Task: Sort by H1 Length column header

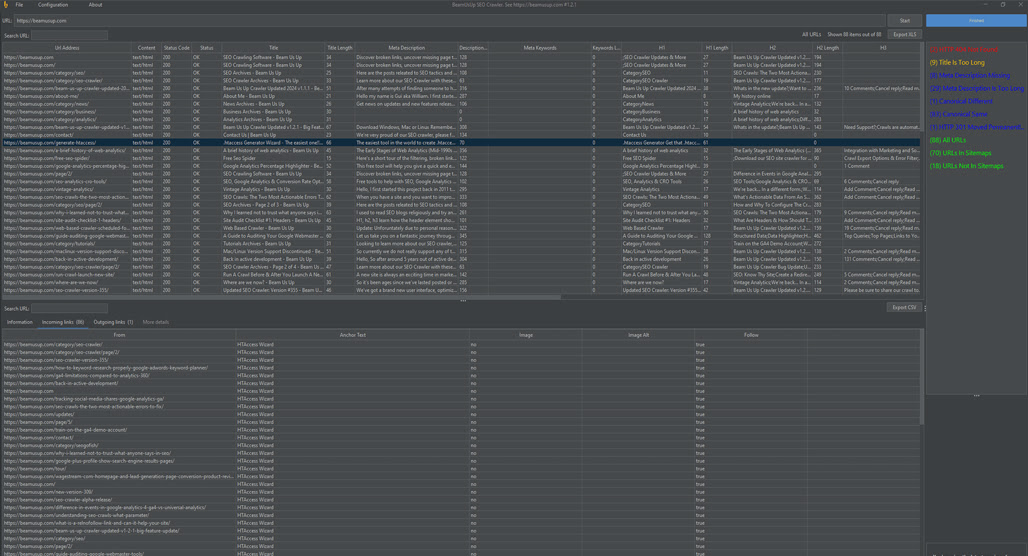Action: tap(717, 48)
